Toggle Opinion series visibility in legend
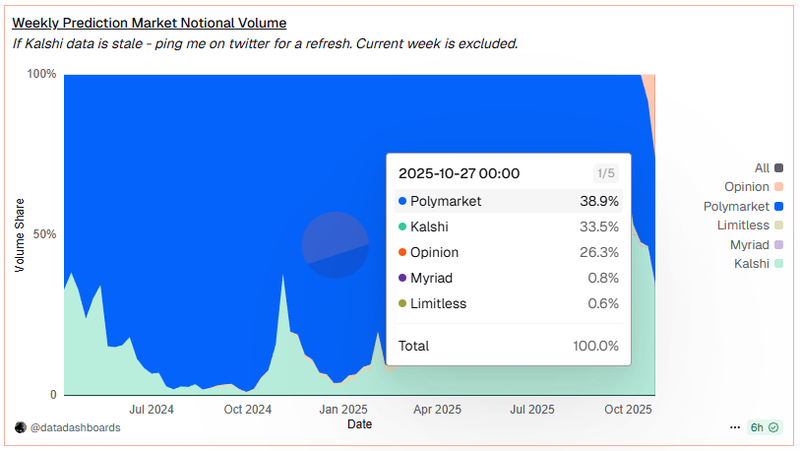The image size is (800, 451). pyautogui.click(x=746, y=187)
